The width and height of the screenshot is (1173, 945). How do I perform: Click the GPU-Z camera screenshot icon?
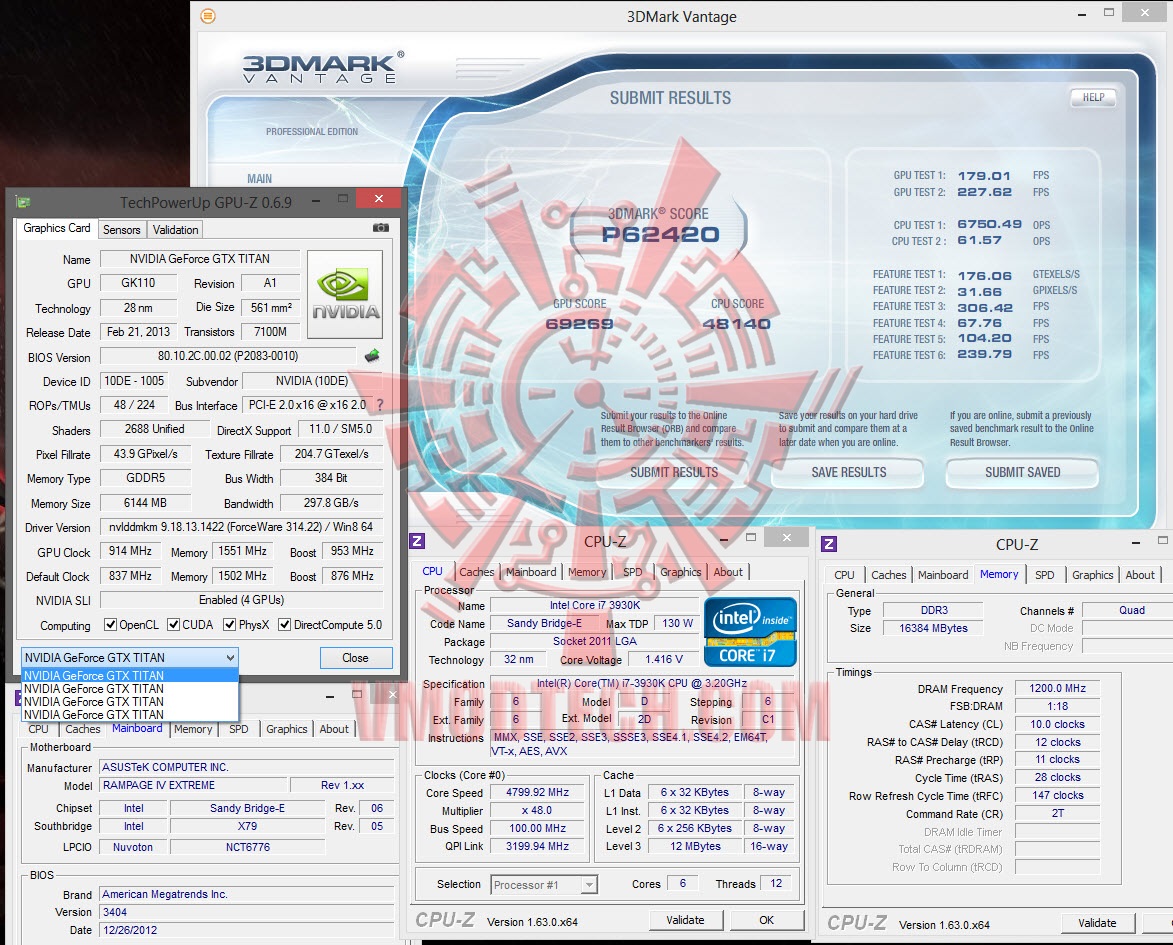[x=381, y=227]
